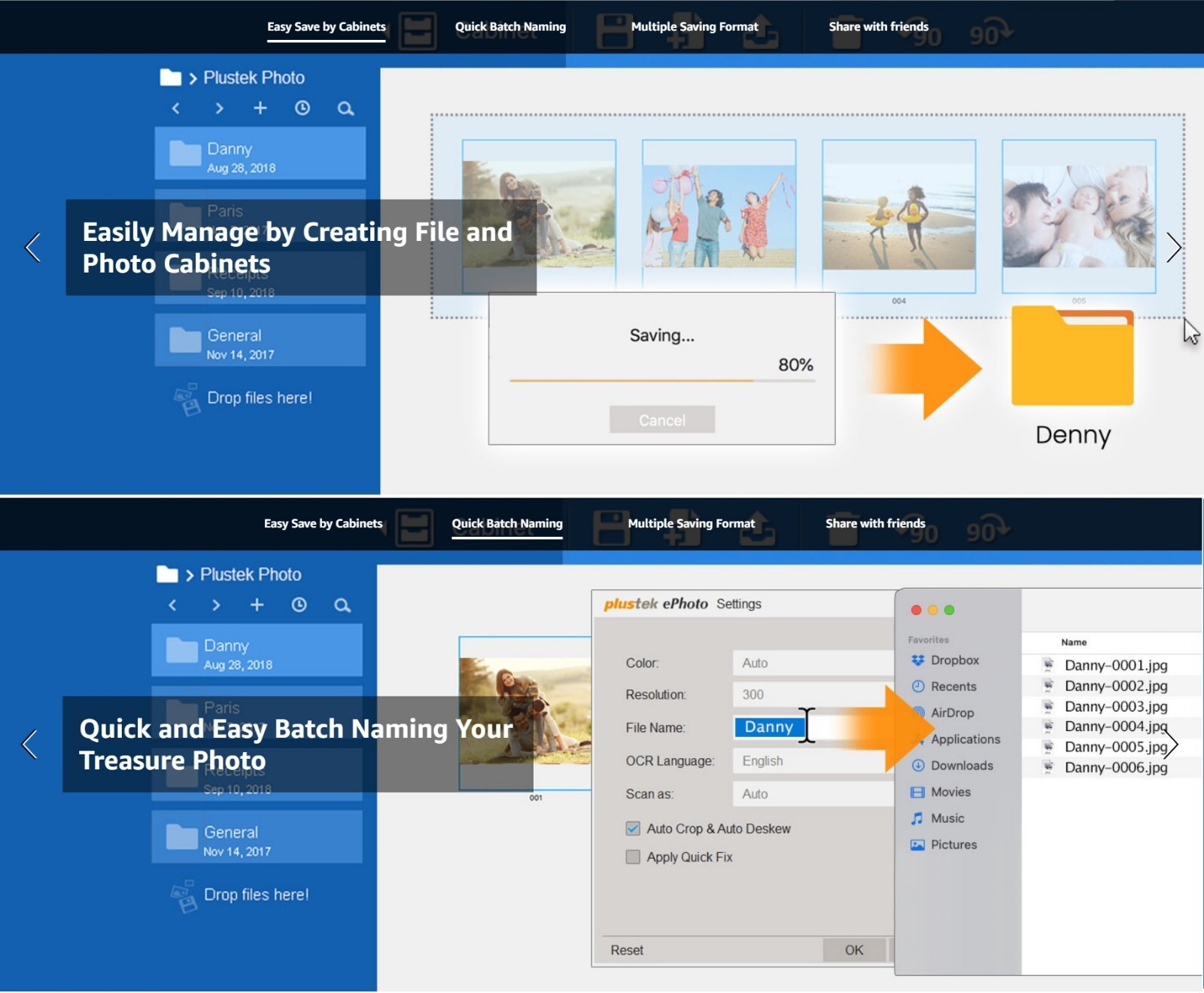Go to next slide from the Batch Naming slide
Screen dimensions: 1204x993
point(1171,744)
